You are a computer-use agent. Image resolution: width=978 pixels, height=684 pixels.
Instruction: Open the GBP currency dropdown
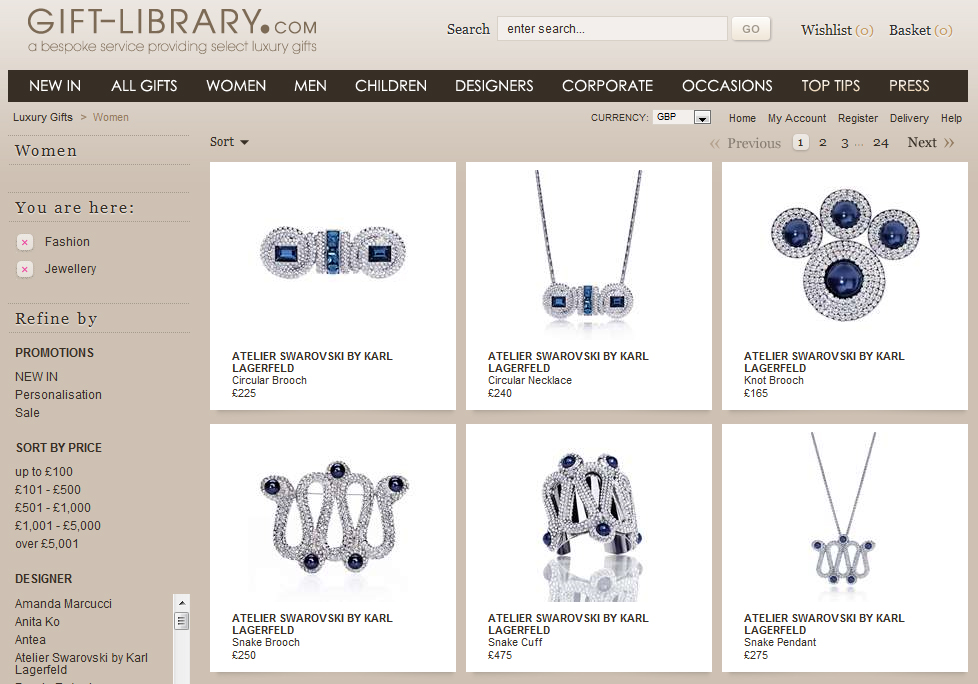(x=682, y=117)
